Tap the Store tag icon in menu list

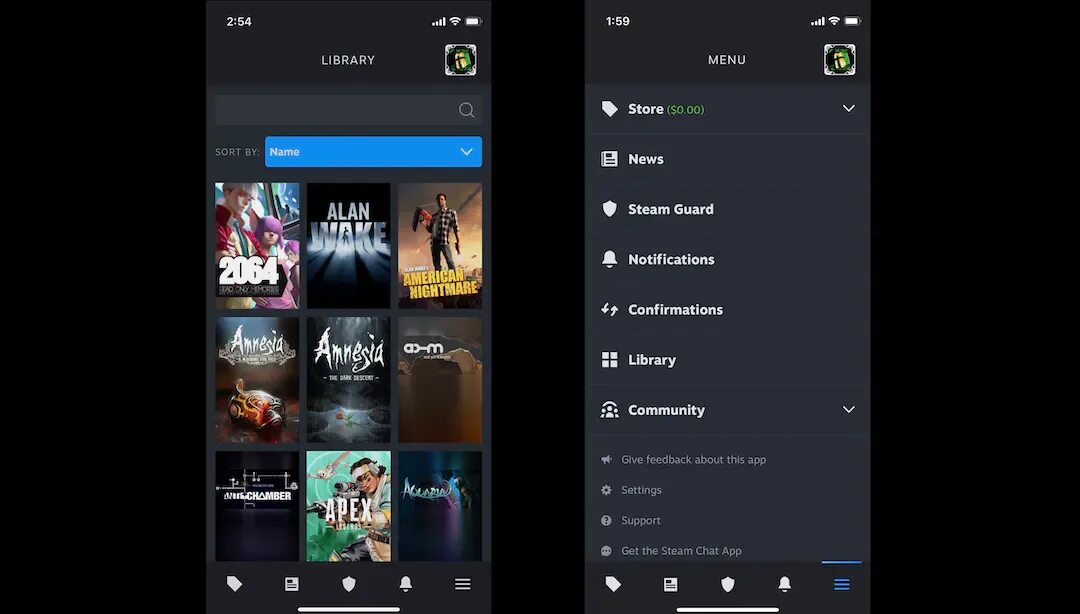[610, 109]
